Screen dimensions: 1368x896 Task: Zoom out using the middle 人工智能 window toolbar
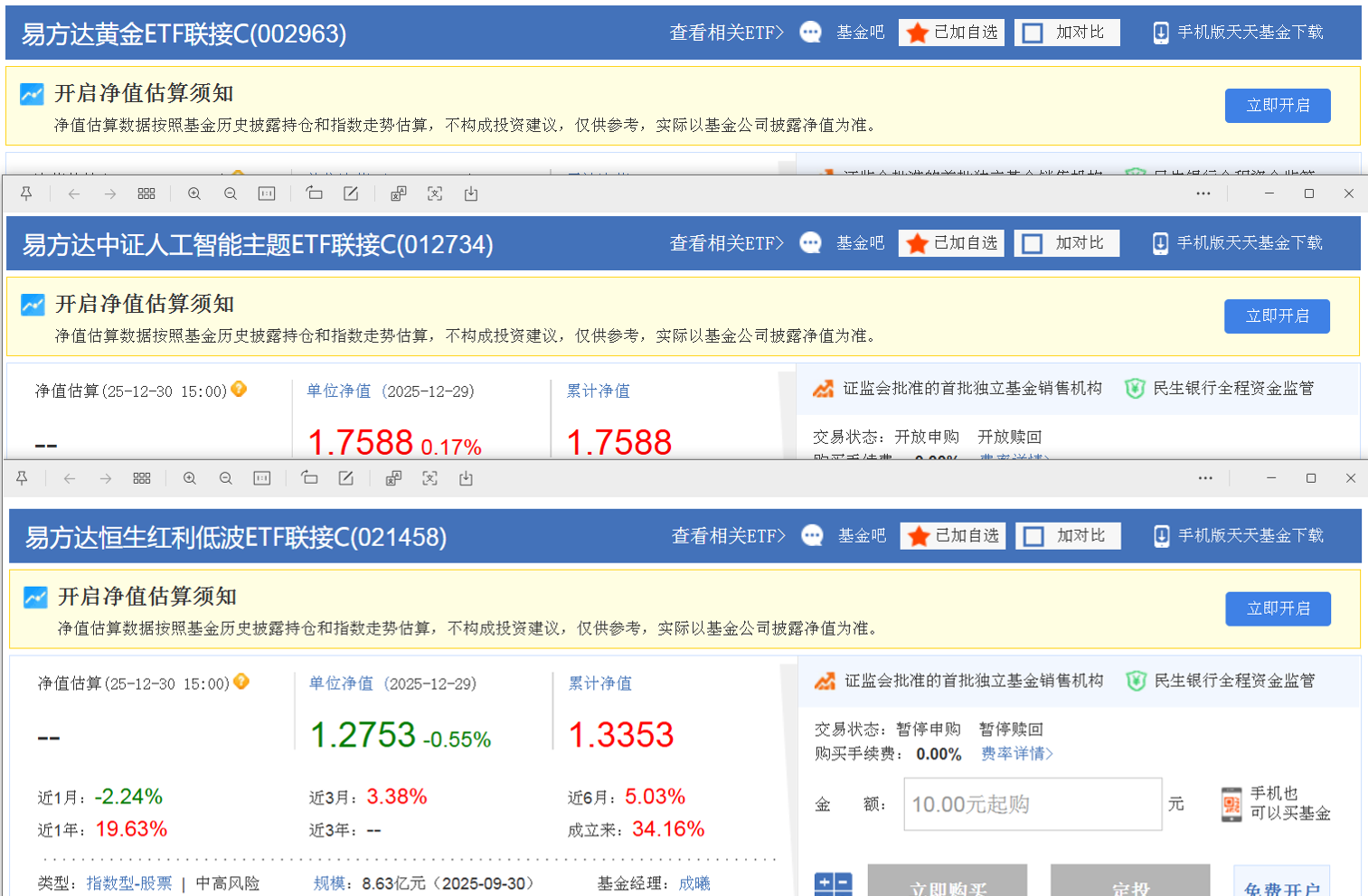(x=231, y=193)
